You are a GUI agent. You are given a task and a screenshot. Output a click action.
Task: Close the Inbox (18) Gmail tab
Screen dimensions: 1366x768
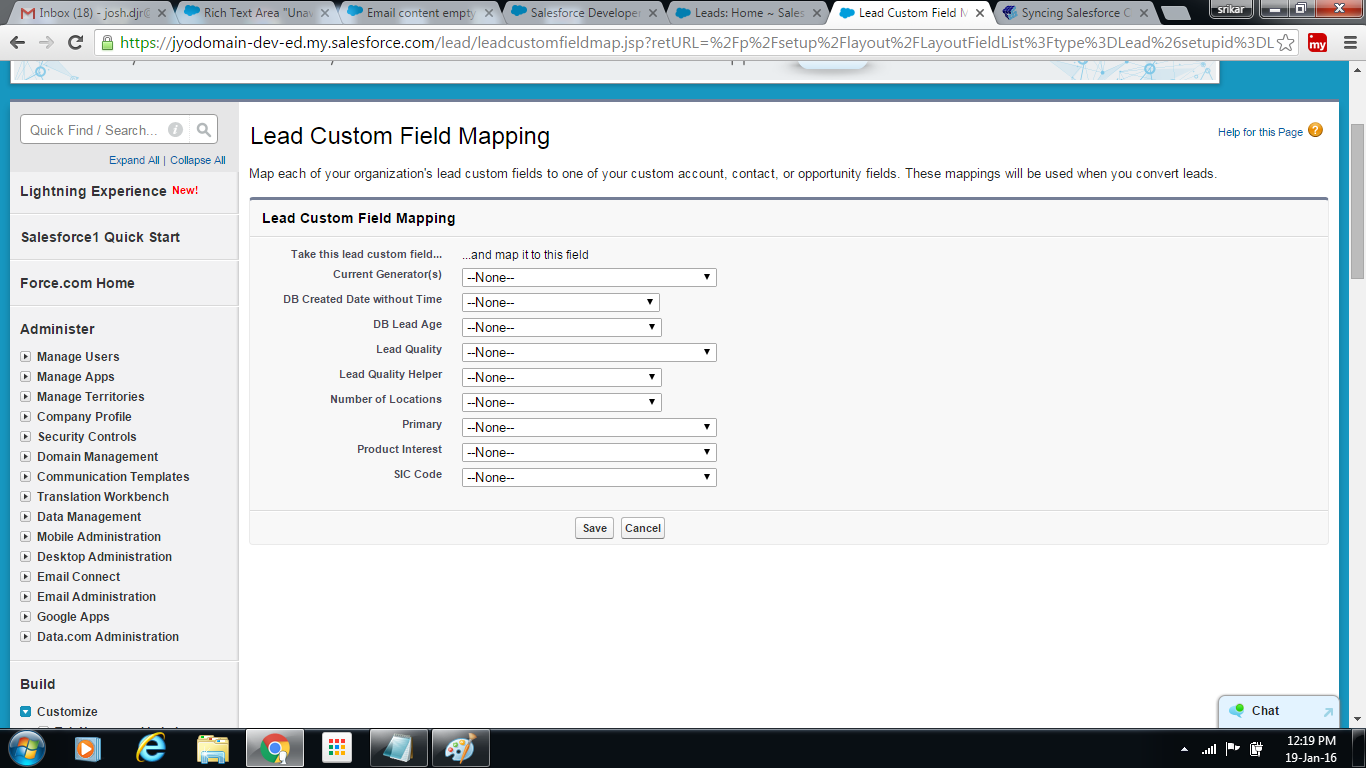click(x=163, y=13)
